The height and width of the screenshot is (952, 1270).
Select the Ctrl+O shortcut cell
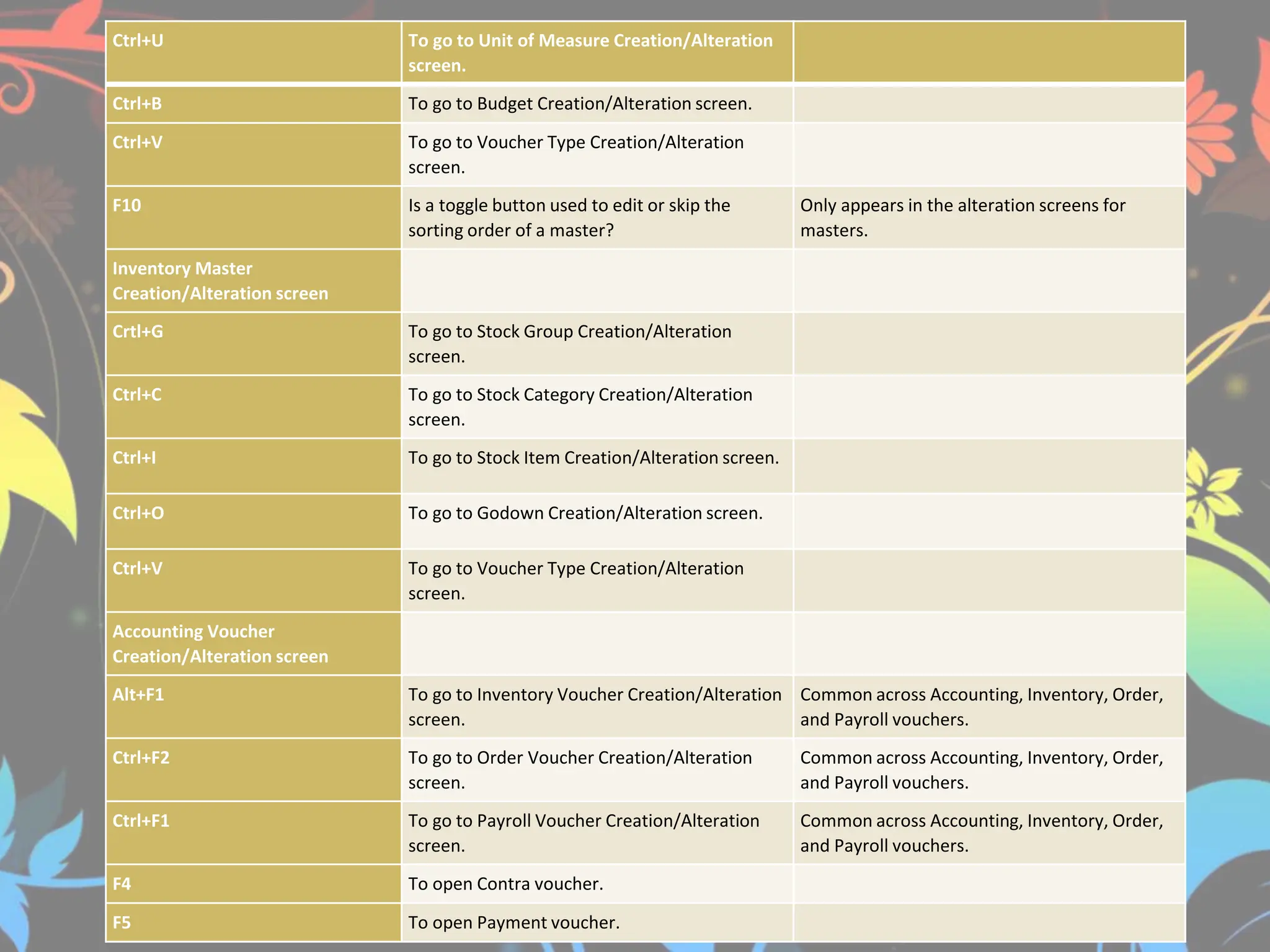pos(138,513)
